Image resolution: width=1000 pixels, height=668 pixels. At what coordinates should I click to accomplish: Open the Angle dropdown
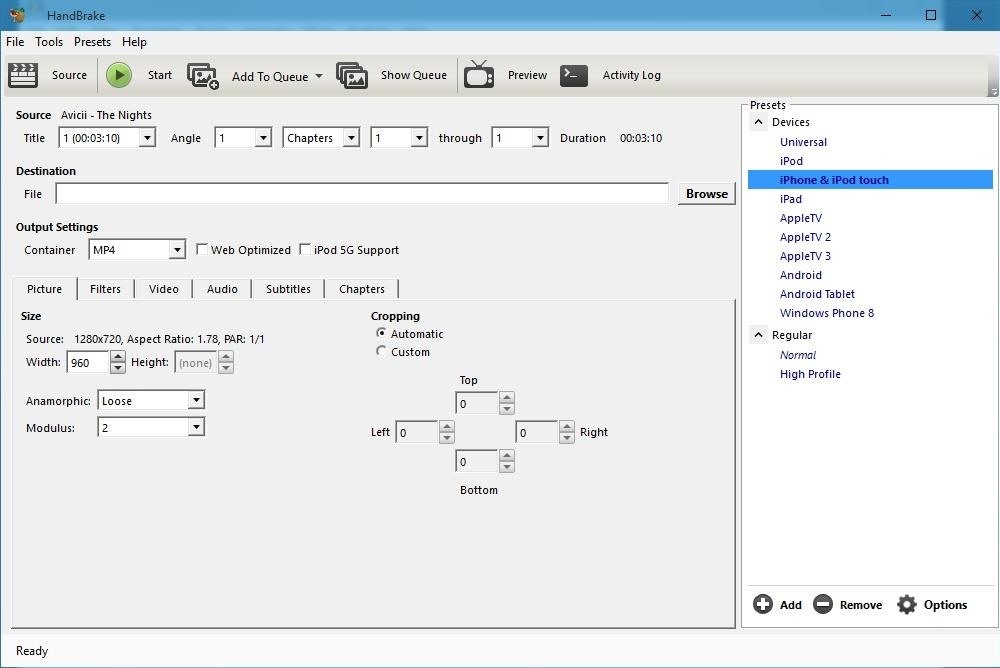point(263,138)
